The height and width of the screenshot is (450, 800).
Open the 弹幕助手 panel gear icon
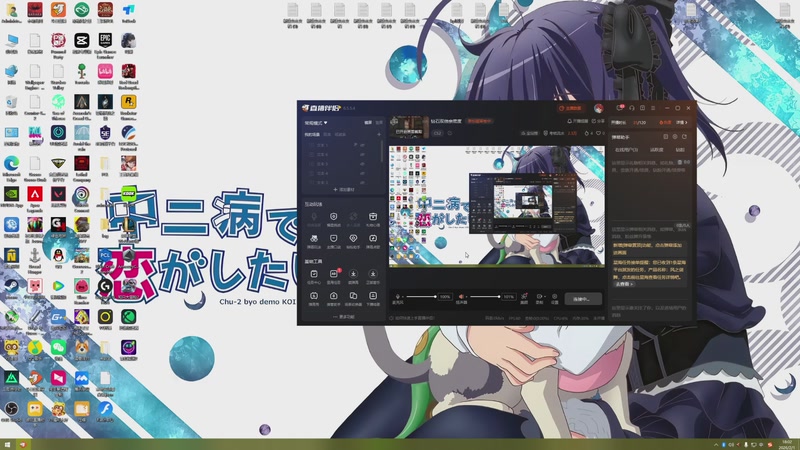(675, 137)
